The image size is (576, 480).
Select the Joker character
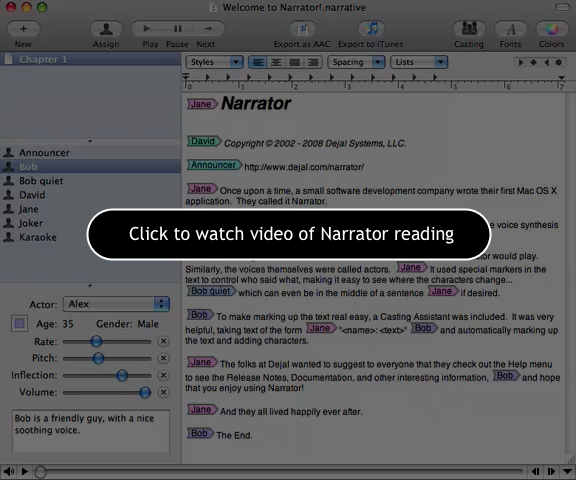tap(90, 223)
